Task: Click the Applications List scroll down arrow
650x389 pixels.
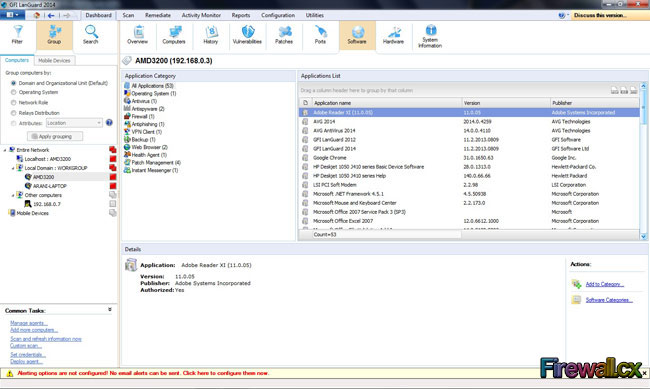Action: (x=644, y=236)
